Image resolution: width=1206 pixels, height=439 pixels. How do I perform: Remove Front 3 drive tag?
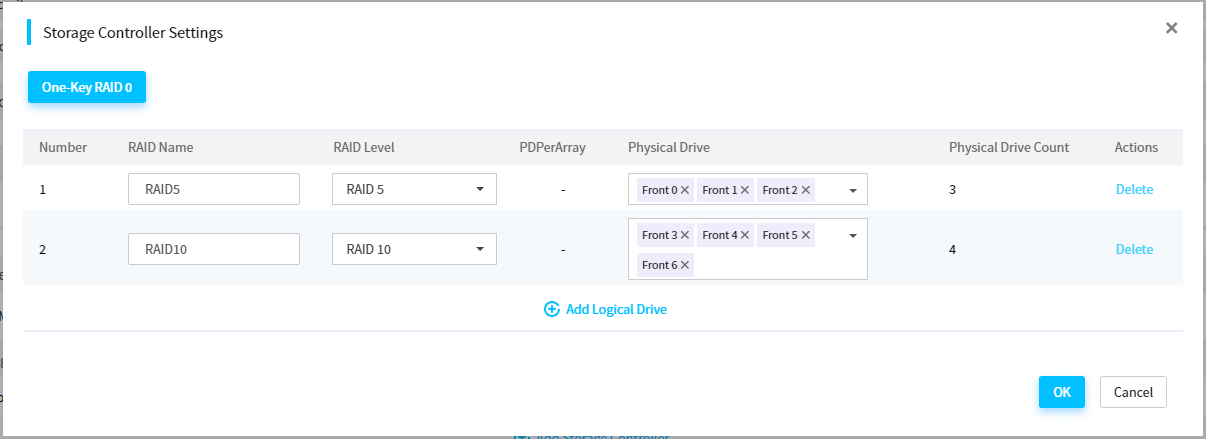685,235
